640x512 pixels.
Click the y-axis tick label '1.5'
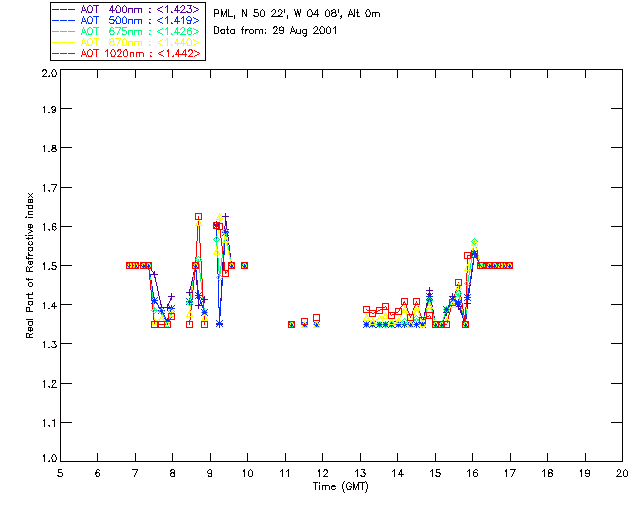[x=49, y=266]
